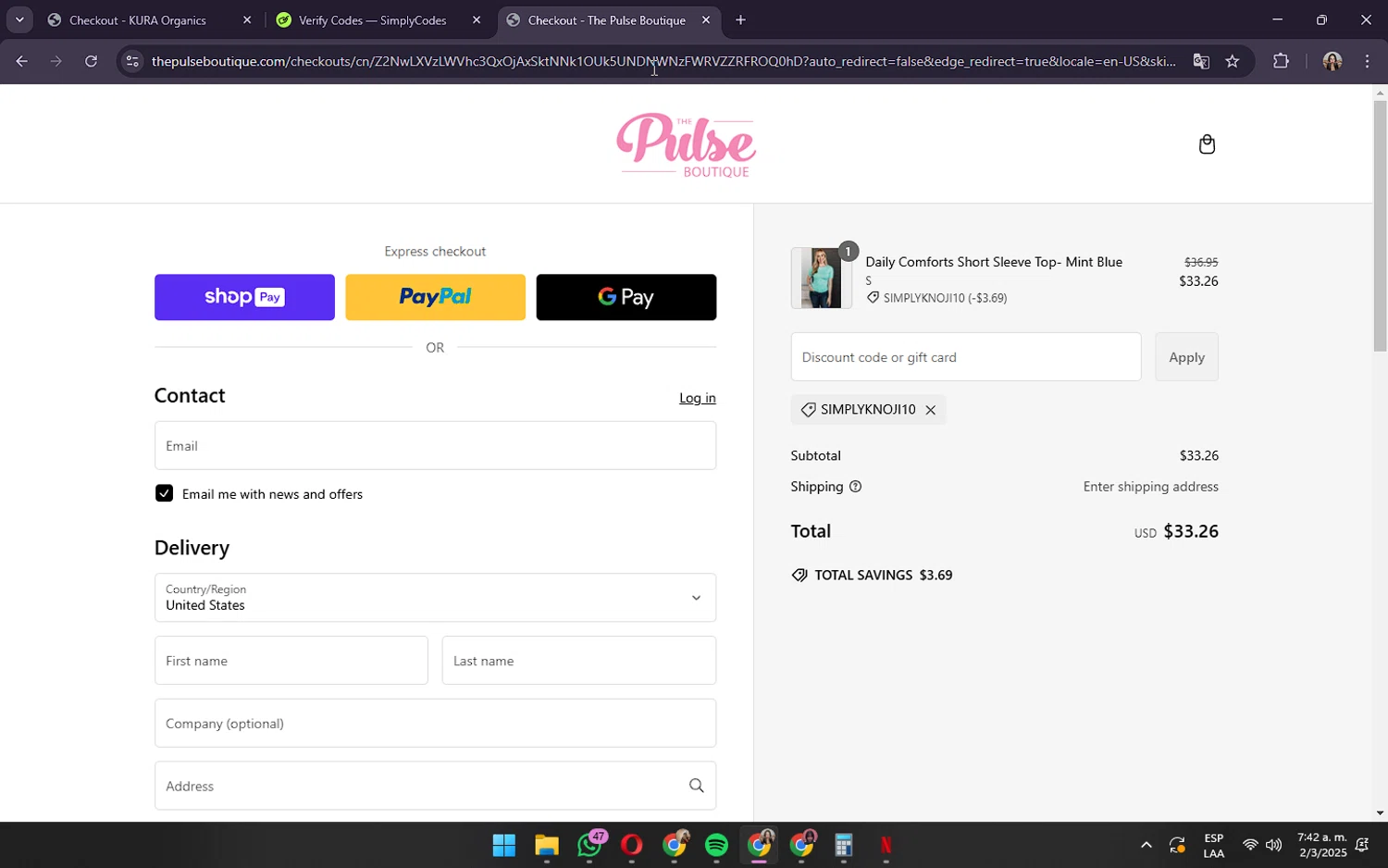Click the Log in link

point(697,398)
